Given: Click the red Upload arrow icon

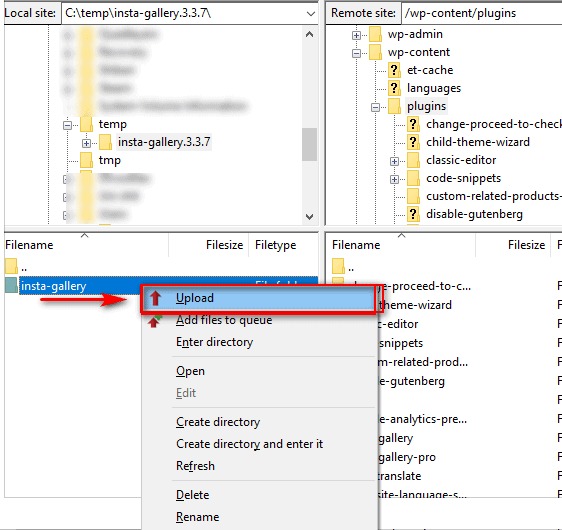Looking at the screenshot, I should click(155, 298).
